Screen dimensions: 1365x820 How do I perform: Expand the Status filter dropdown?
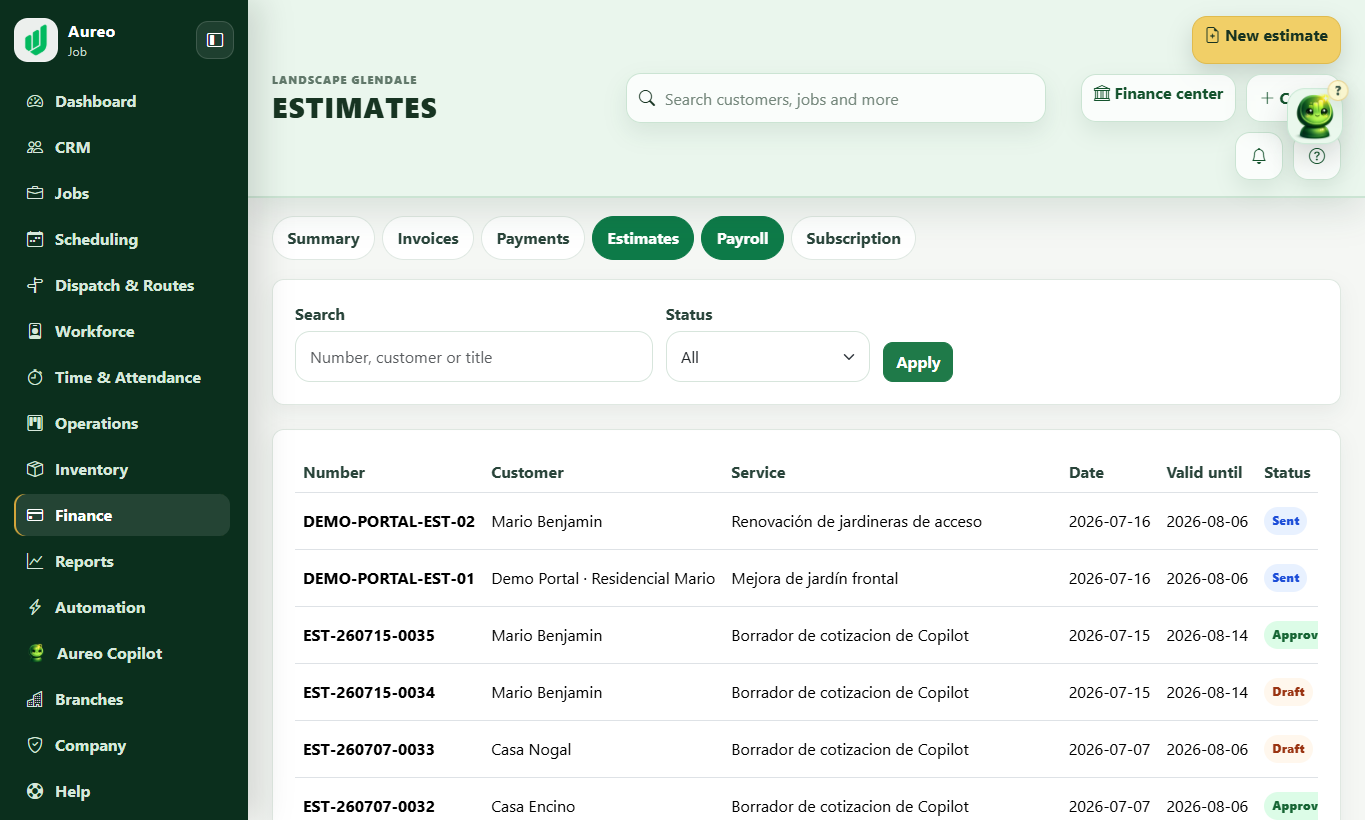[x=768, y=357]
